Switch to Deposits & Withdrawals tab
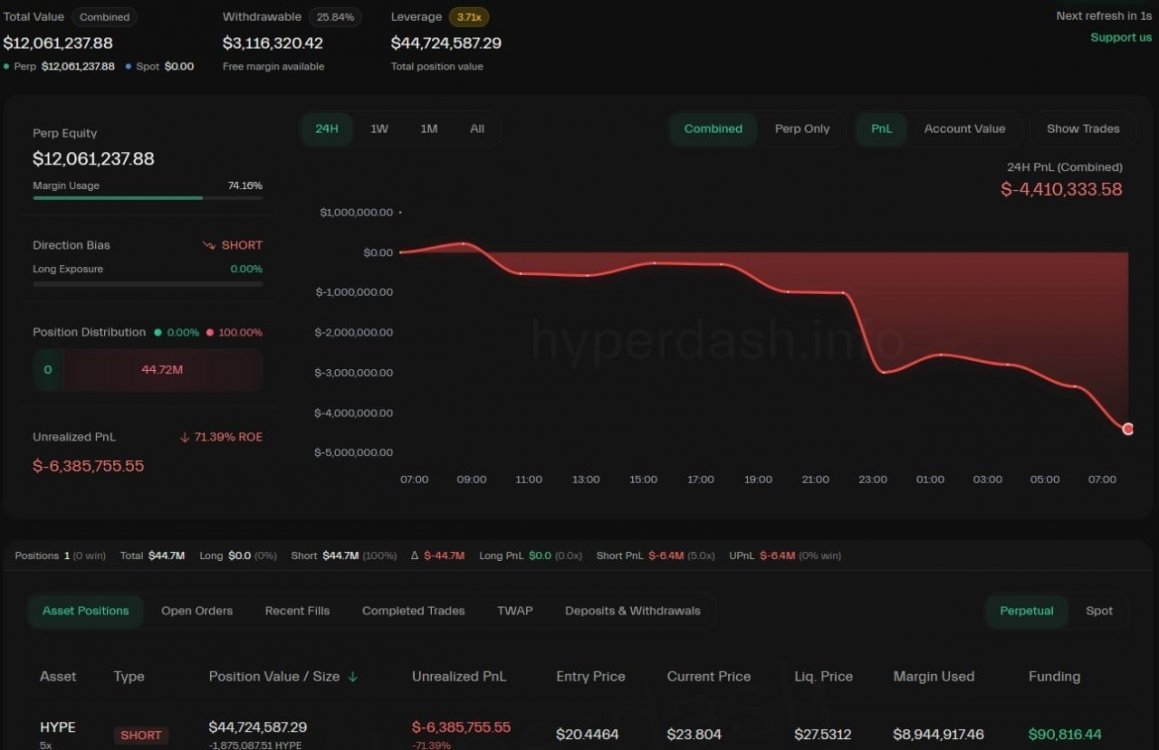This screenshot has height=750, width=1159. 632,611
